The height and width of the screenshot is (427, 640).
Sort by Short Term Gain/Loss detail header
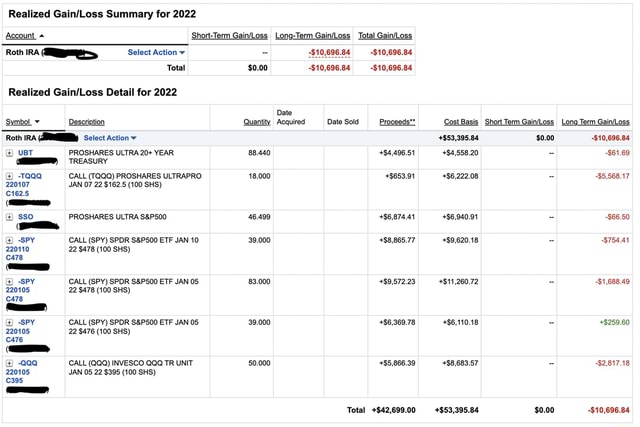tap(519, 122)
